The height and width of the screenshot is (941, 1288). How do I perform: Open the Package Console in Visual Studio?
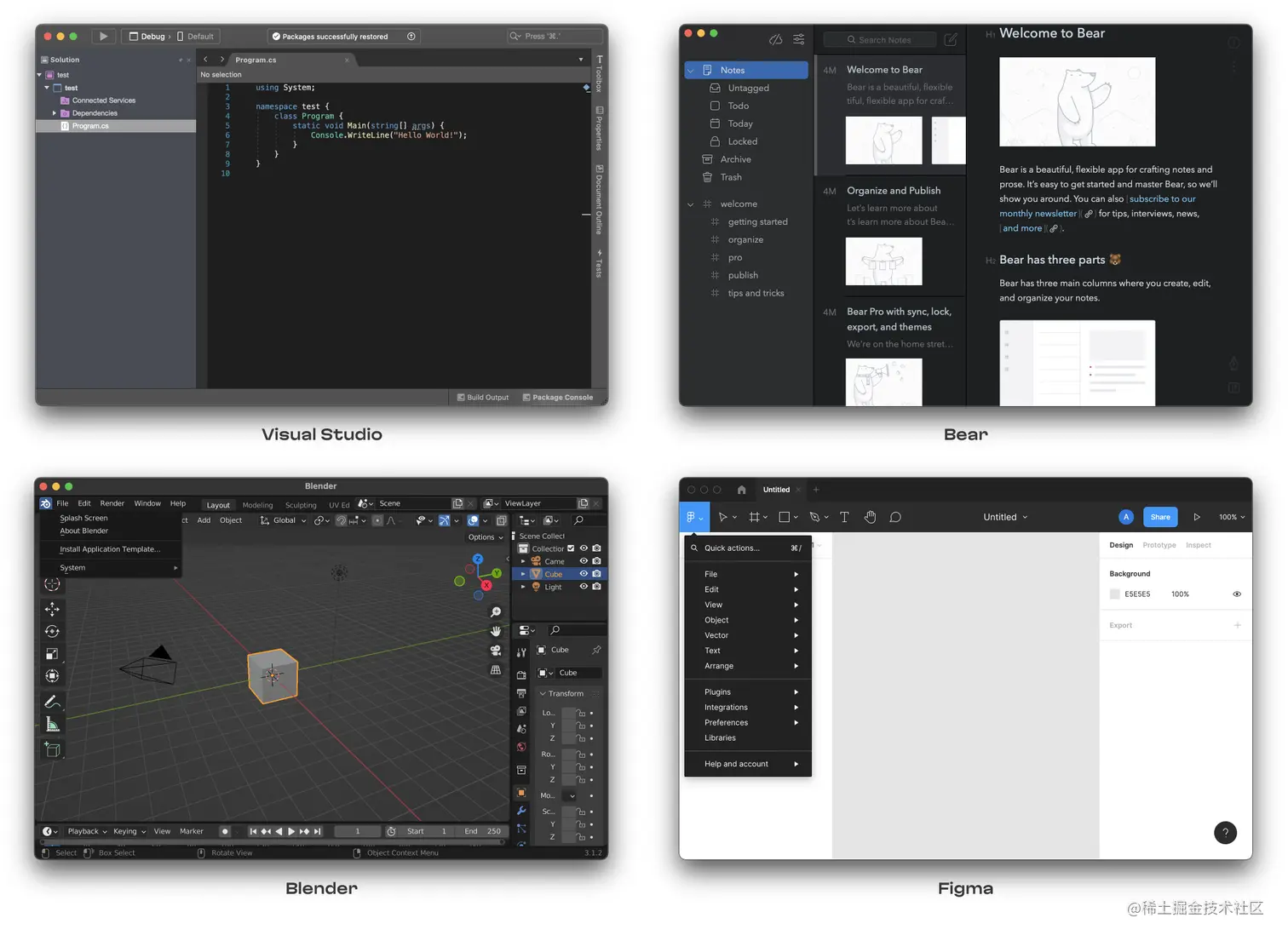pos(558,397)
